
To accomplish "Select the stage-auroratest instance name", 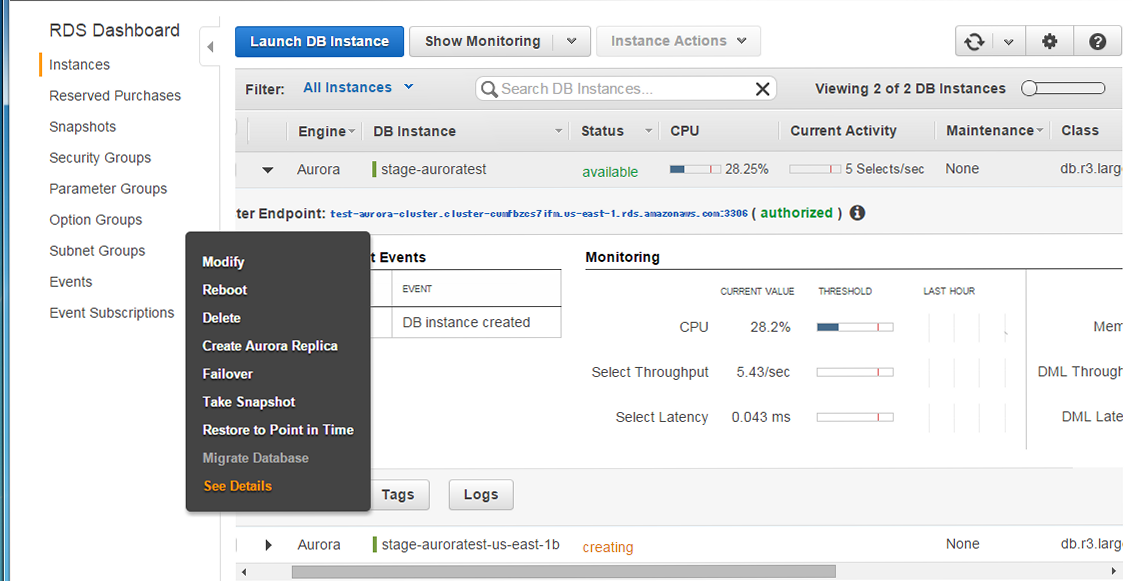I will point(433,170).
